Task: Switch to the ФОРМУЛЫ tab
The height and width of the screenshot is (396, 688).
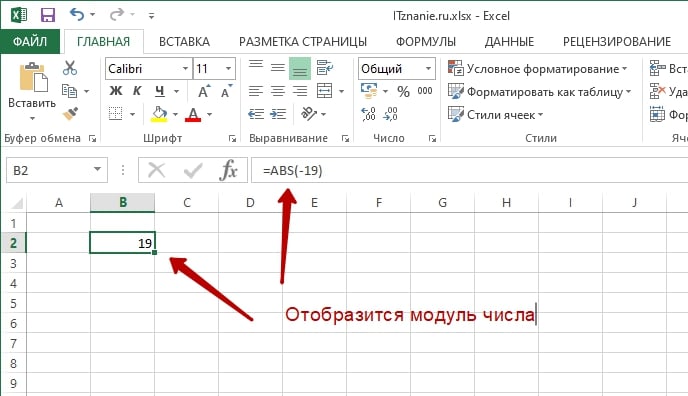Action: click(426, 42)
